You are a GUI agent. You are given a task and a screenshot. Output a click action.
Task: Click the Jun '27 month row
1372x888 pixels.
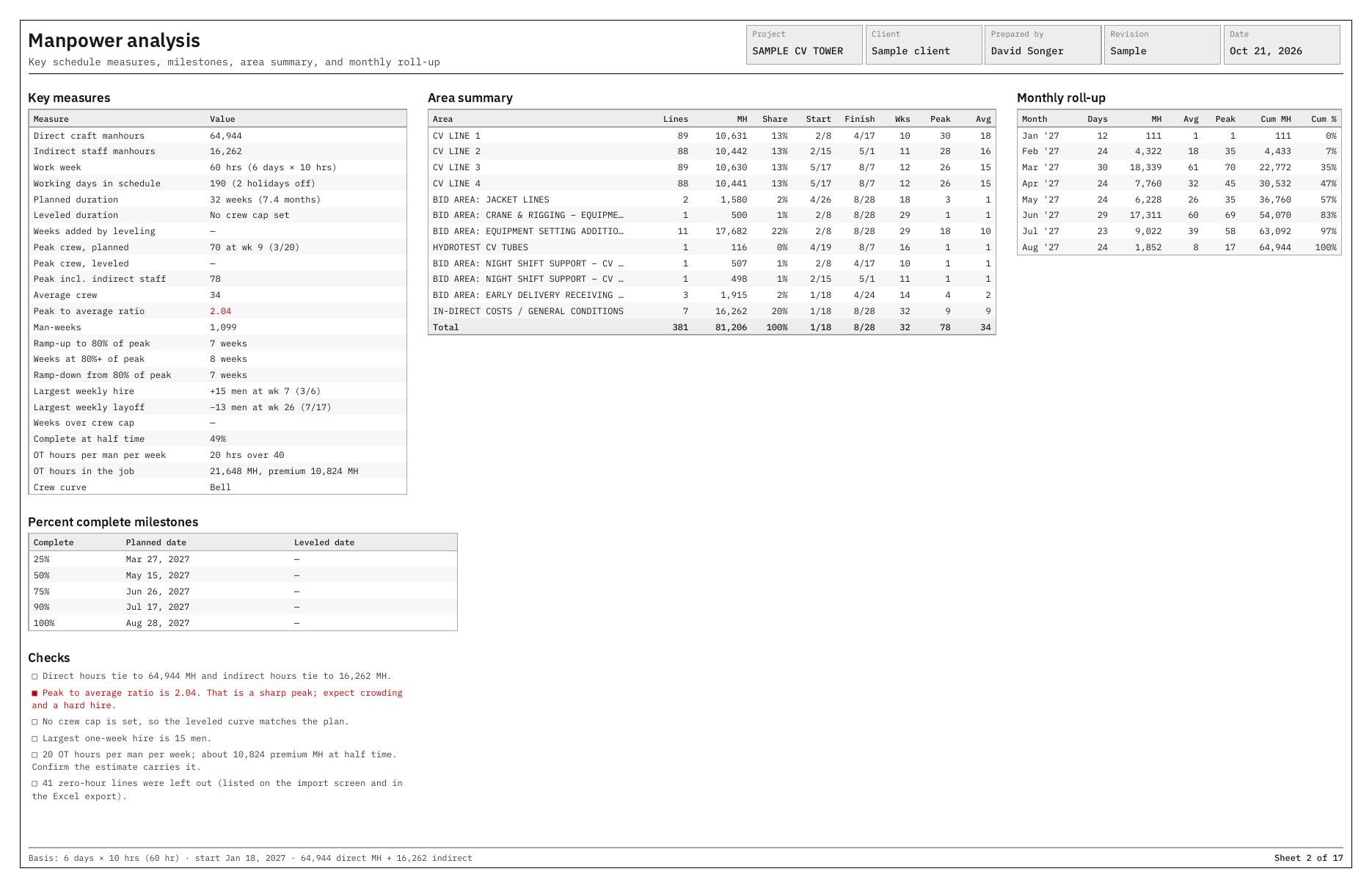pos(1179,215)
